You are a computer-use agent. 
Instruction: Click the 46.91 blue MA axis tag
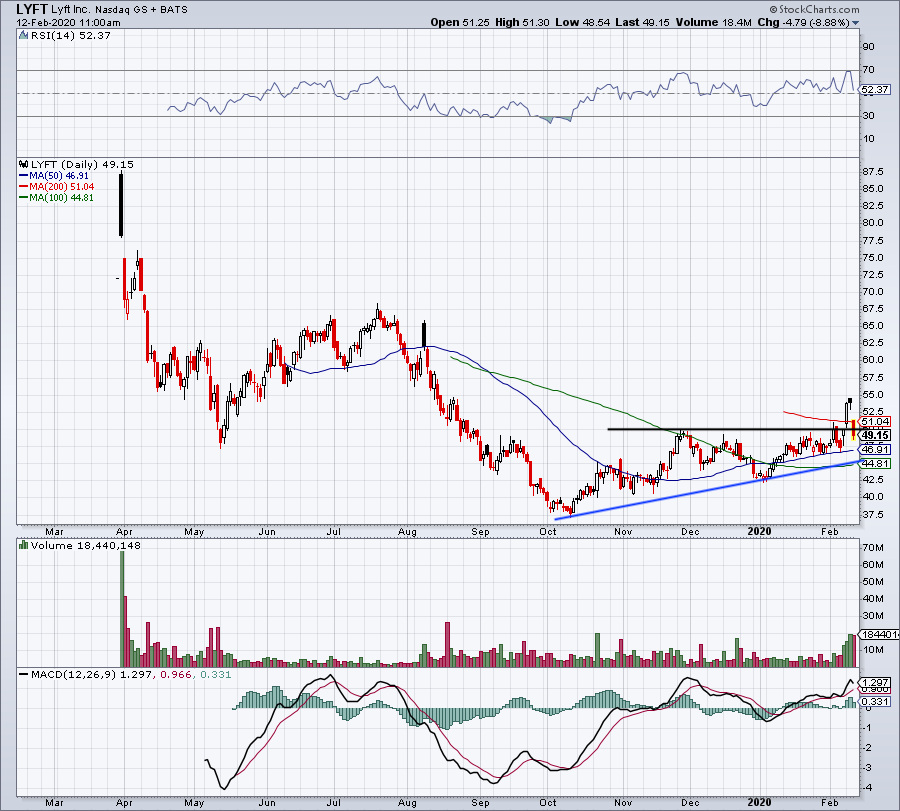tap(873, 451)
